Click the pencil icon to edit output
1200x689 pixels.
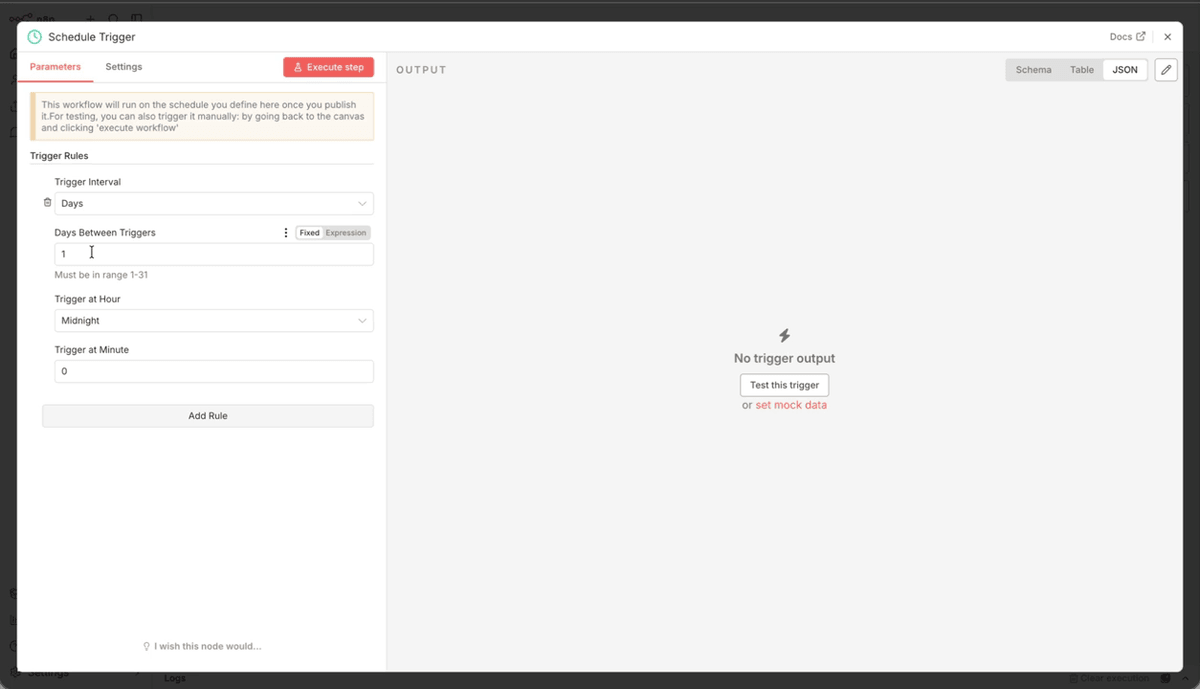coord(1165,69)
